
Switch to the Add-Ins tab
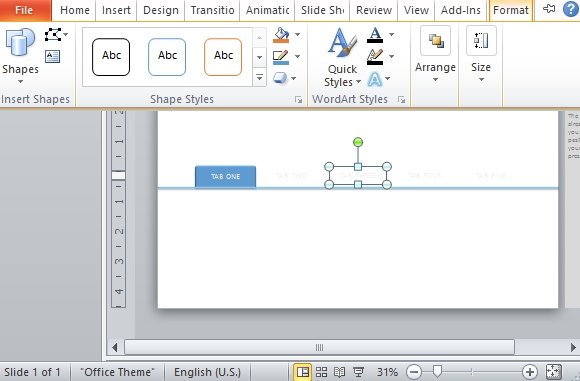coord(461,10)
